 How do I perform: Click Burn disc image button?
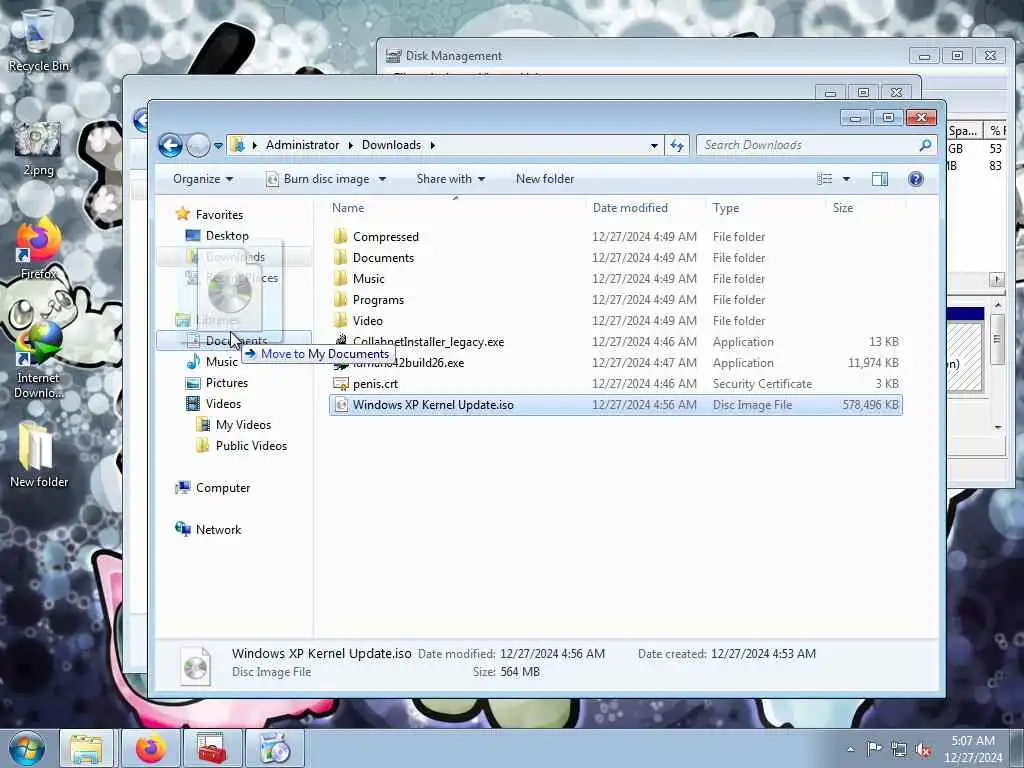click(x=318, y=179)
